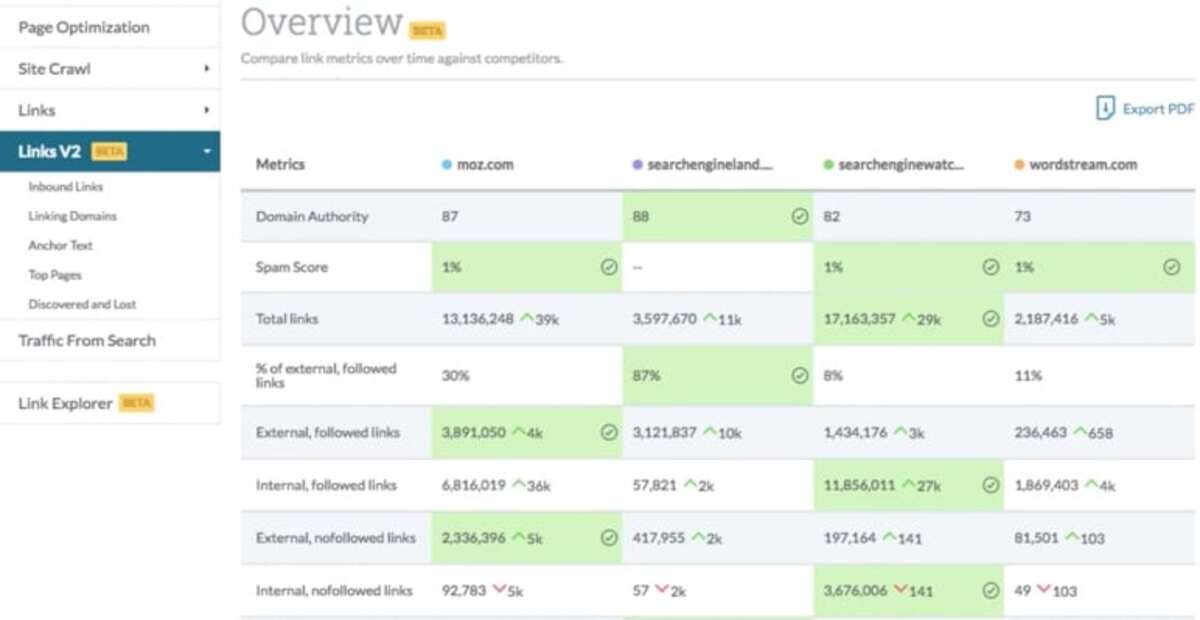Click checkmark in searchenginewatch Total links cell
Screen dimensions: 1200x620
point(990,319)
